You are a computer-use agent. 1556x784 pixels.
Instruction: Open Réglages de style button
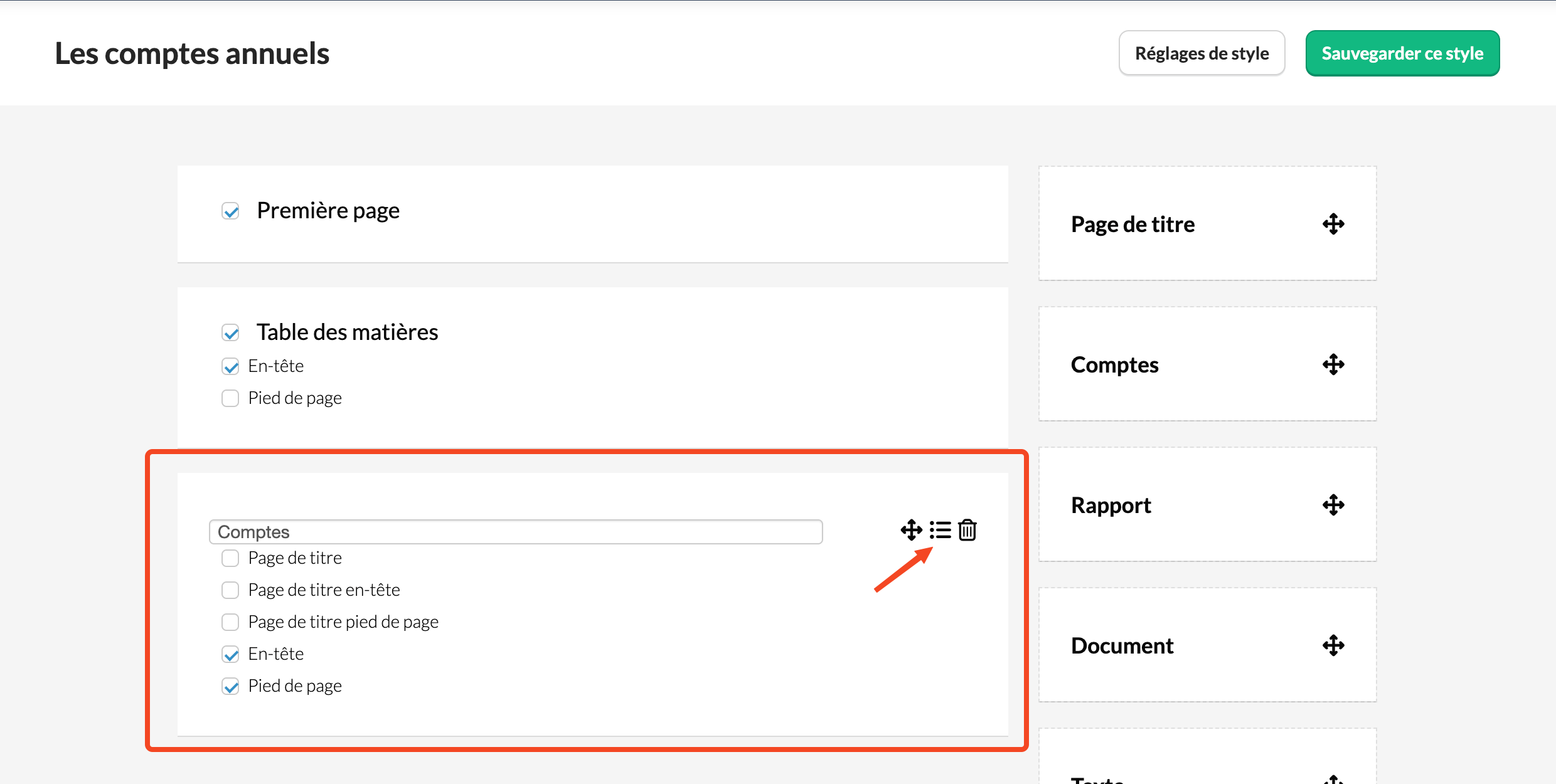[1202, 53]
